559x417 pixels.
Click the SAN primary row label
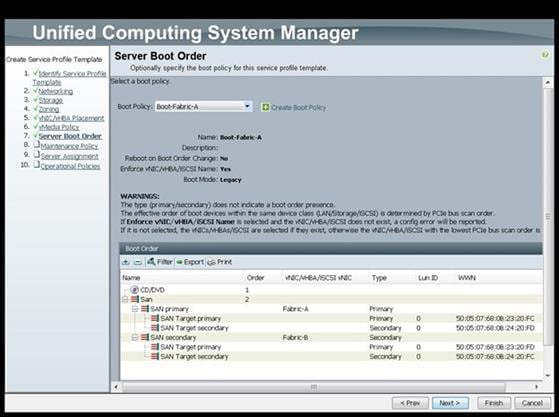point(169,309)
